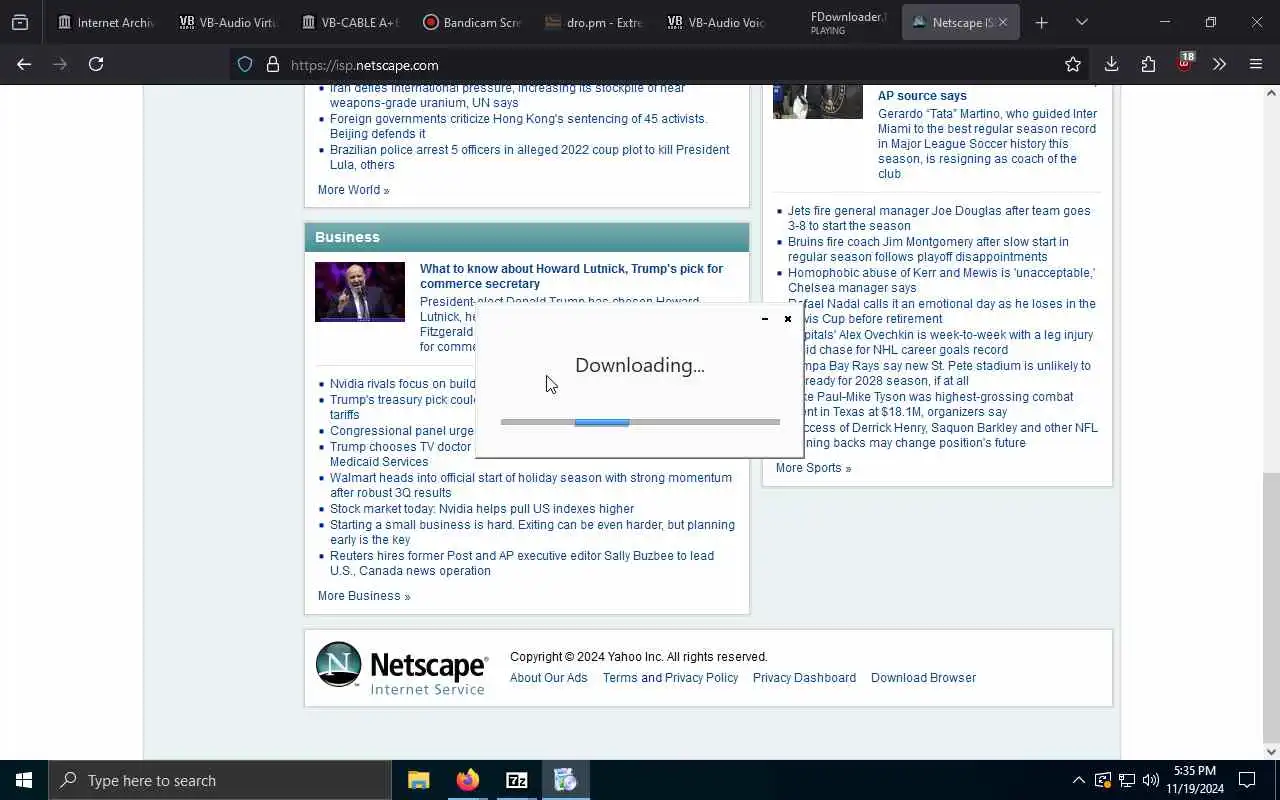Switch to dro.pm tab

(595, 22)
